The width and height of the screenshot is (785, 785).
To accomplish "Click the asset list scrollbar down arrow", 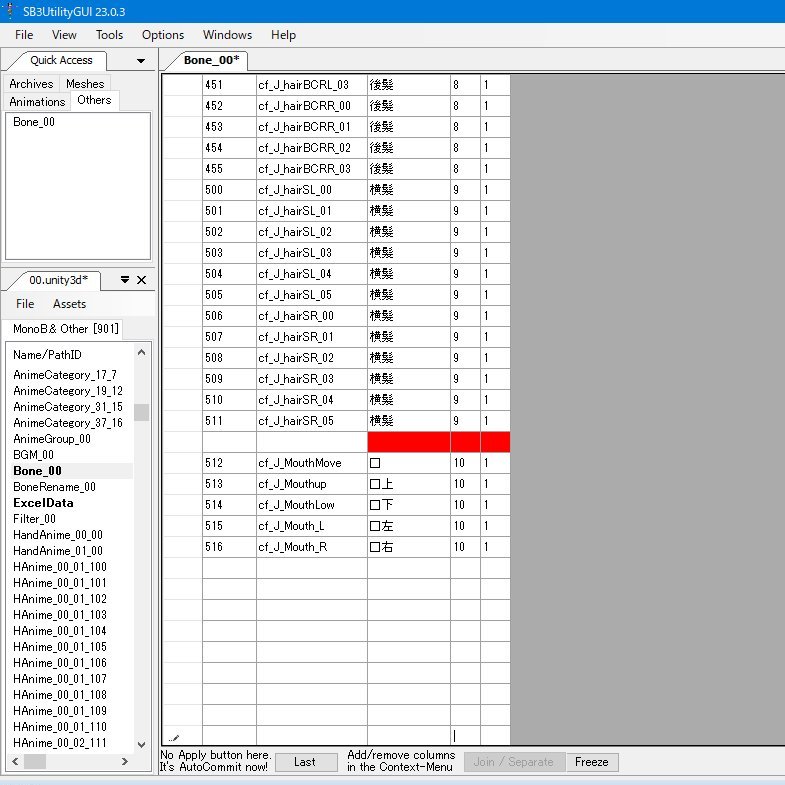I will (x=142, y=742).
